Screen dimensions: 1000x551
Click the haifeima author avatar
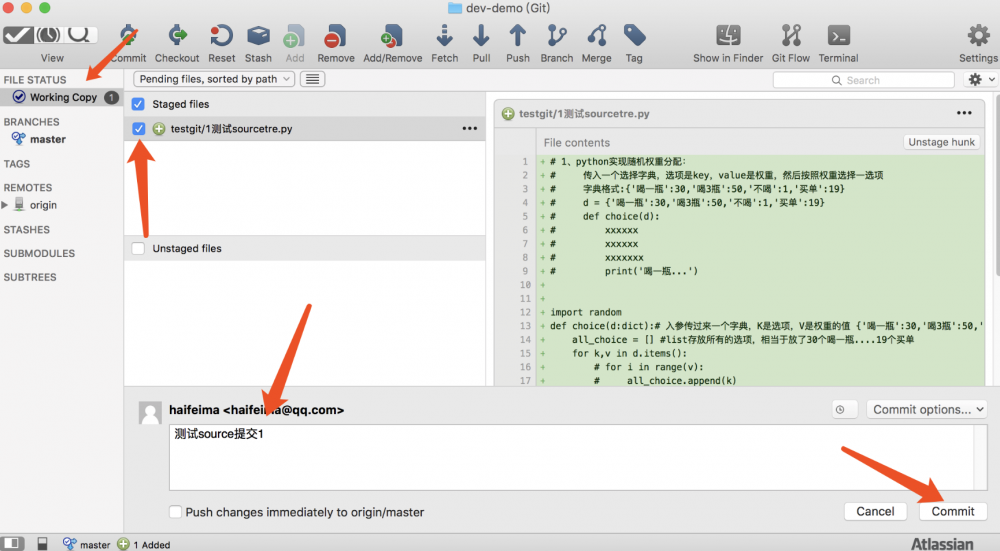click(150, 413)
